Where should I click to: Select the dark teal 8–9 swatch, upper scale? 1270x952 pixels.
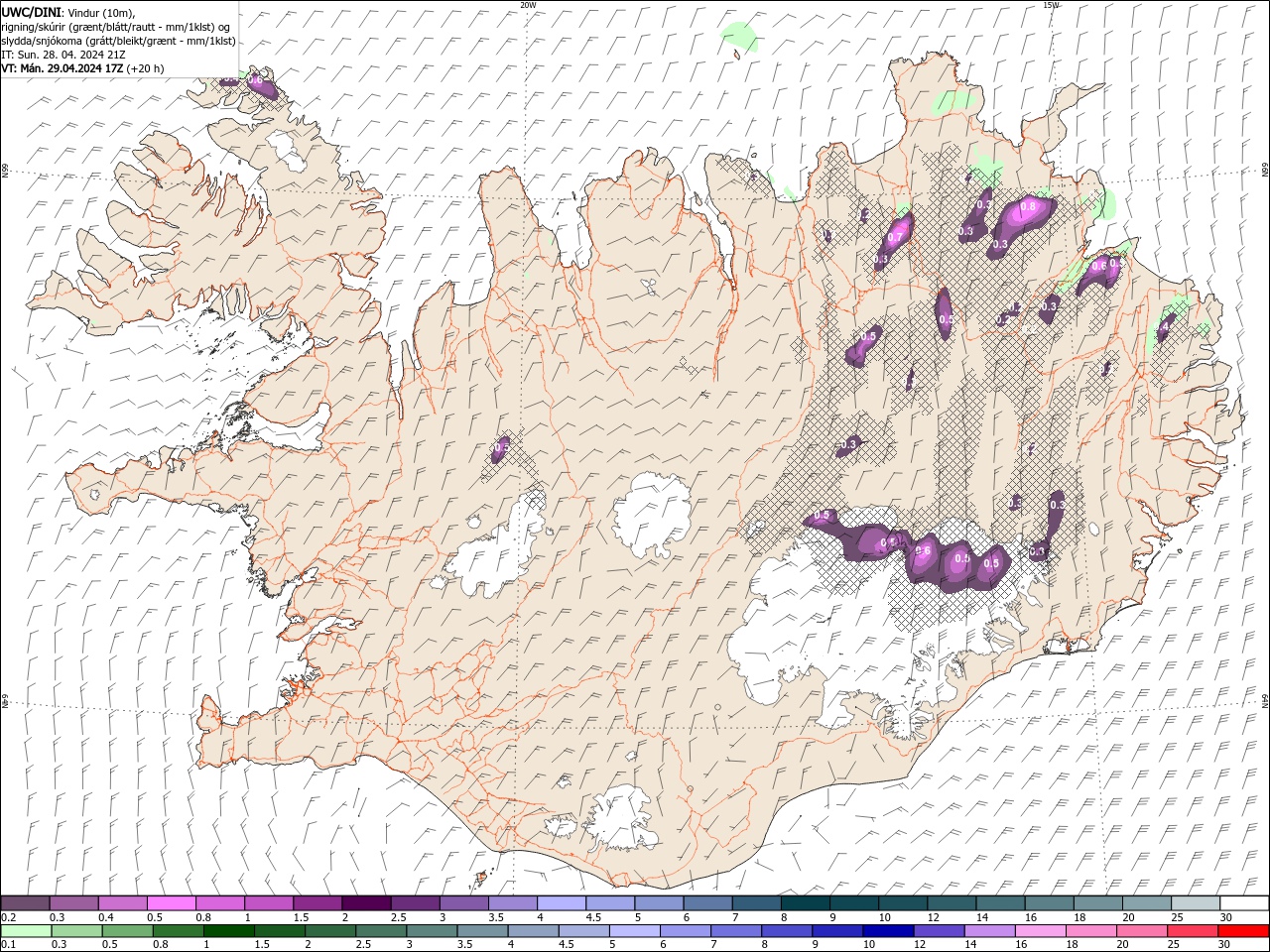point(805,903)
